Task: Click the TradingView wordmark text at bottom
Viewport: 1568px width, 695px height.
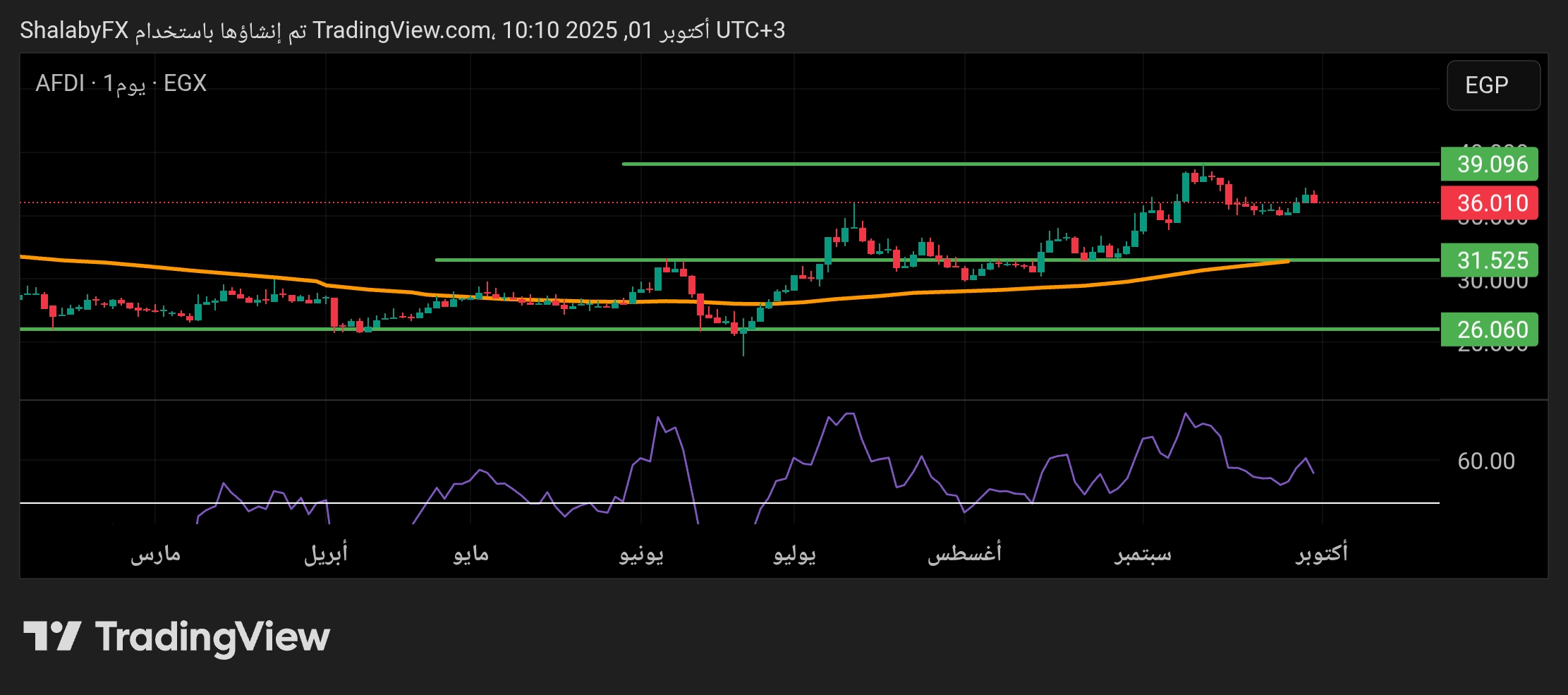Action: (x=212, y=637)
